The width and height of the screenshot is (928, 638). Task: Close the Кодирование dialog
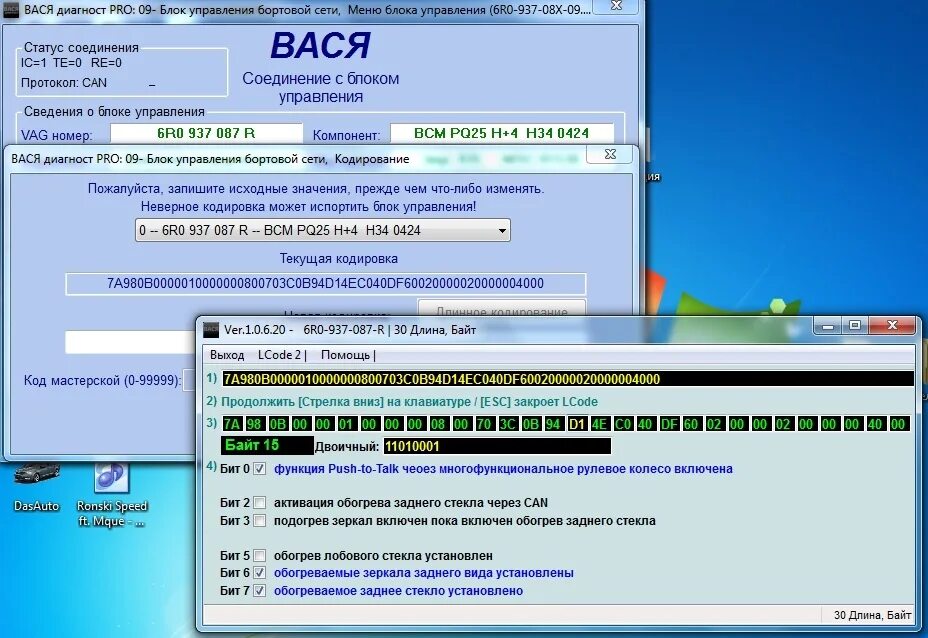pos(610,154)
